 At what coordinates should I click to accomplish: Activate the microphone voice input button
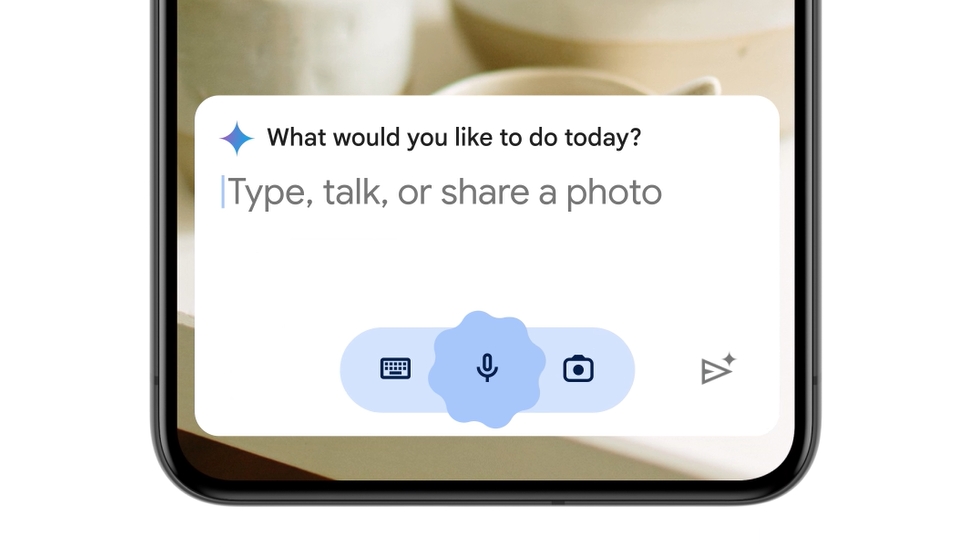487,369
